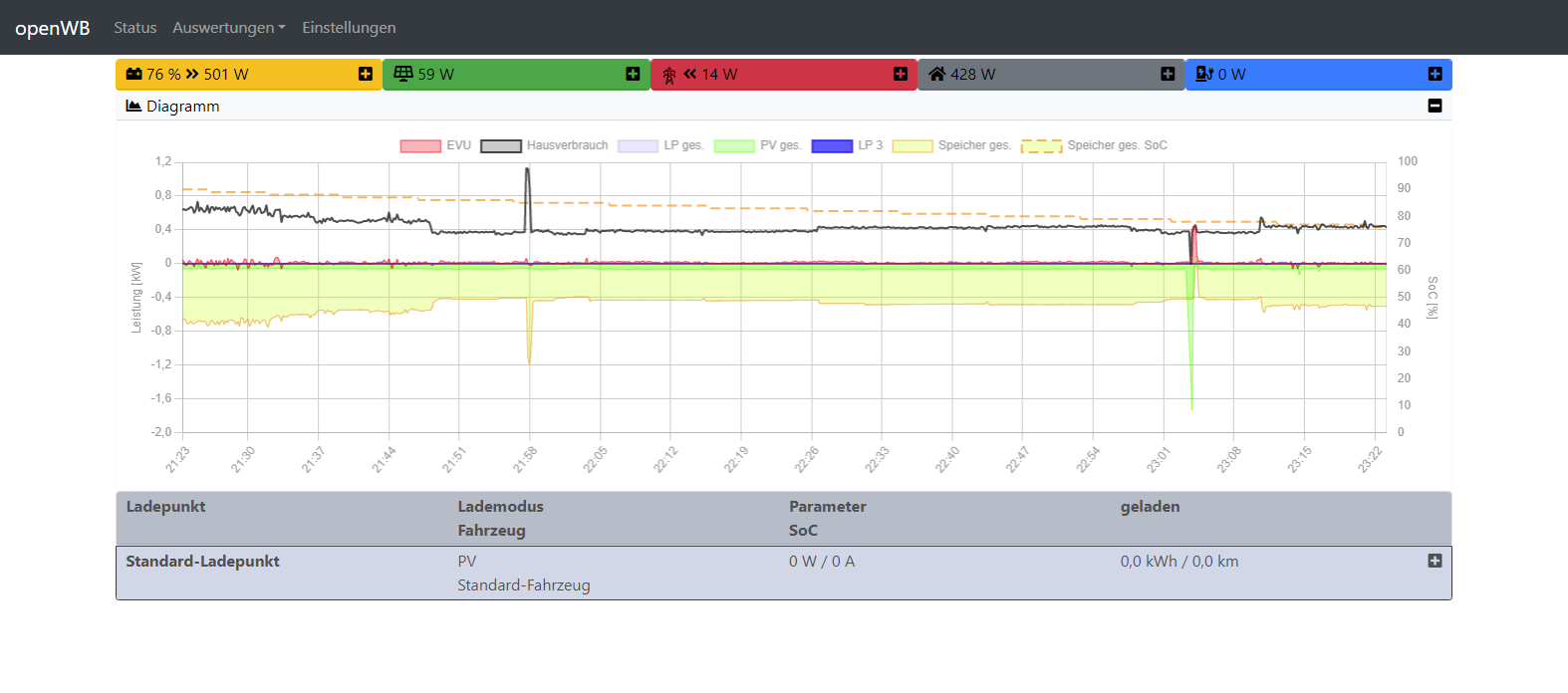The image size is (1568, 693).
Task: Click the LP 3 blue legend swatch
Action: click(x=832, y=145)
